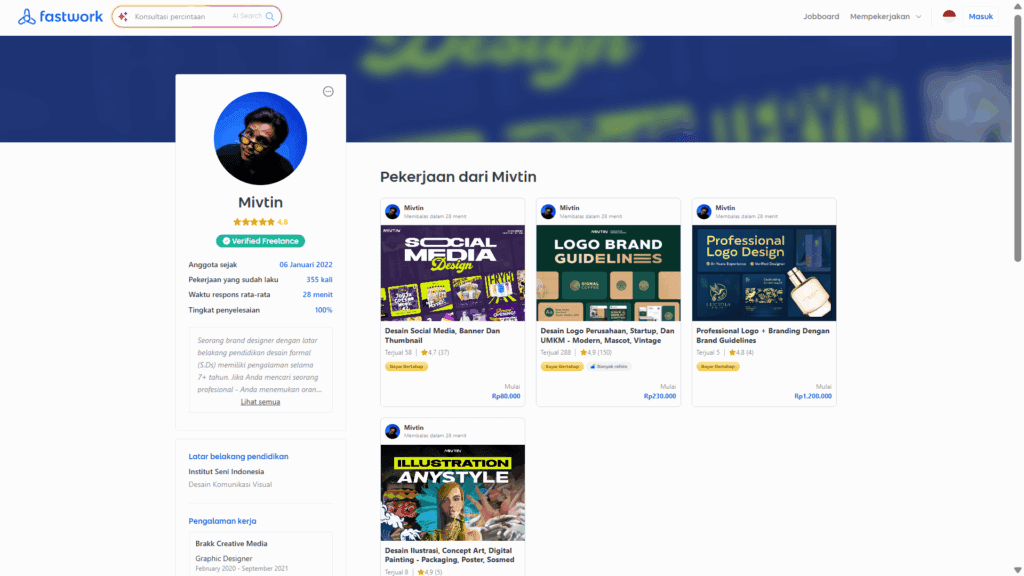
Task: Expand the Mempekerjakan dropdown
Action: 878,16
